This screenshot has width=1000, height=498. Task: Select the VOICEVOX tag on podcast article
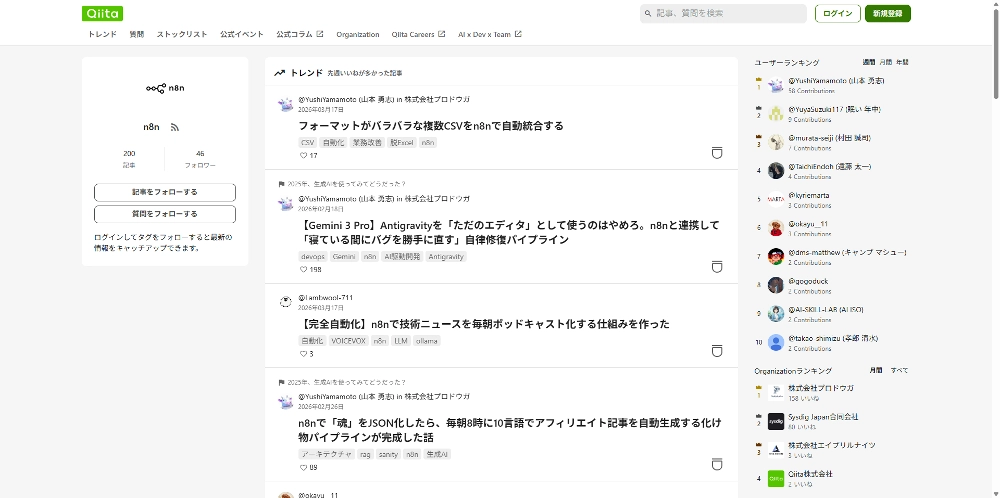(x=348, y=341)
